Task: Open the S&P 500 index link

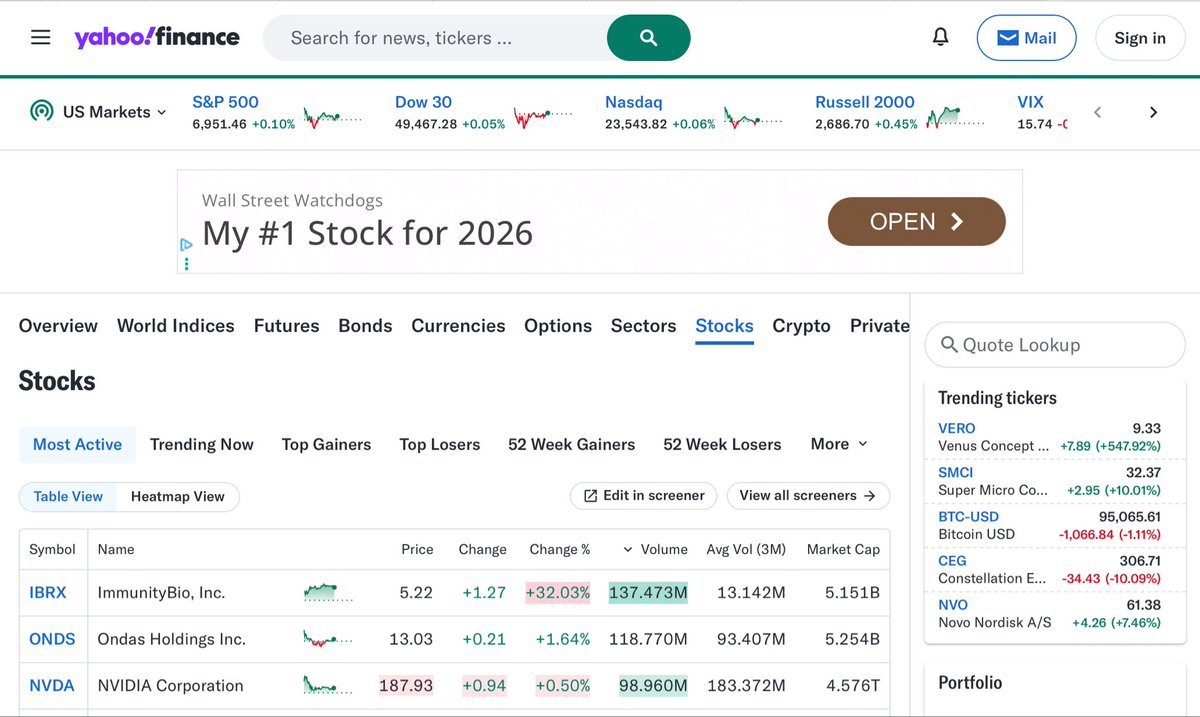Action: 225,102
